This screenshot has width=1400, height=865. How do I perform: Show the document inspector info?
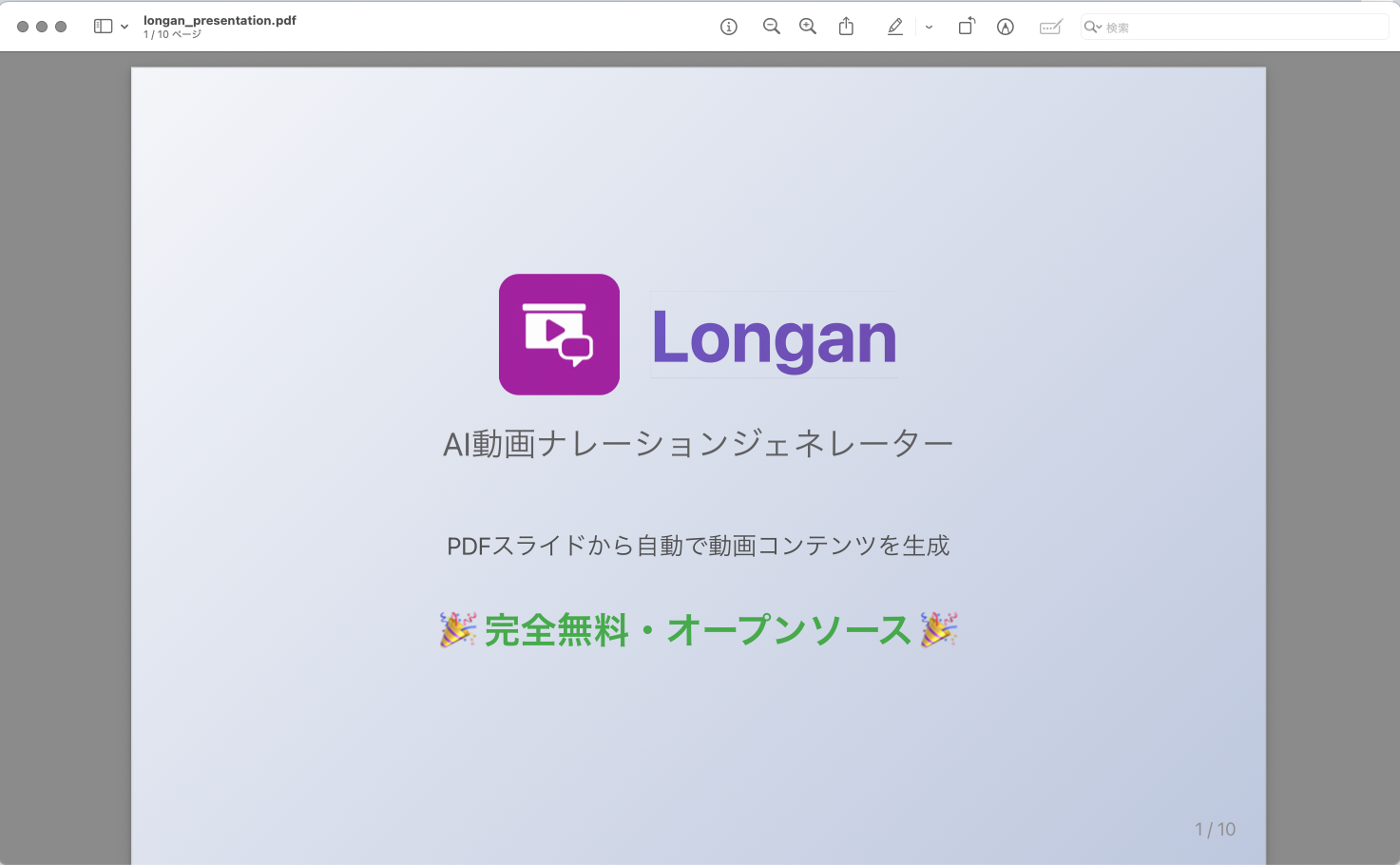(x=729, y=27)
